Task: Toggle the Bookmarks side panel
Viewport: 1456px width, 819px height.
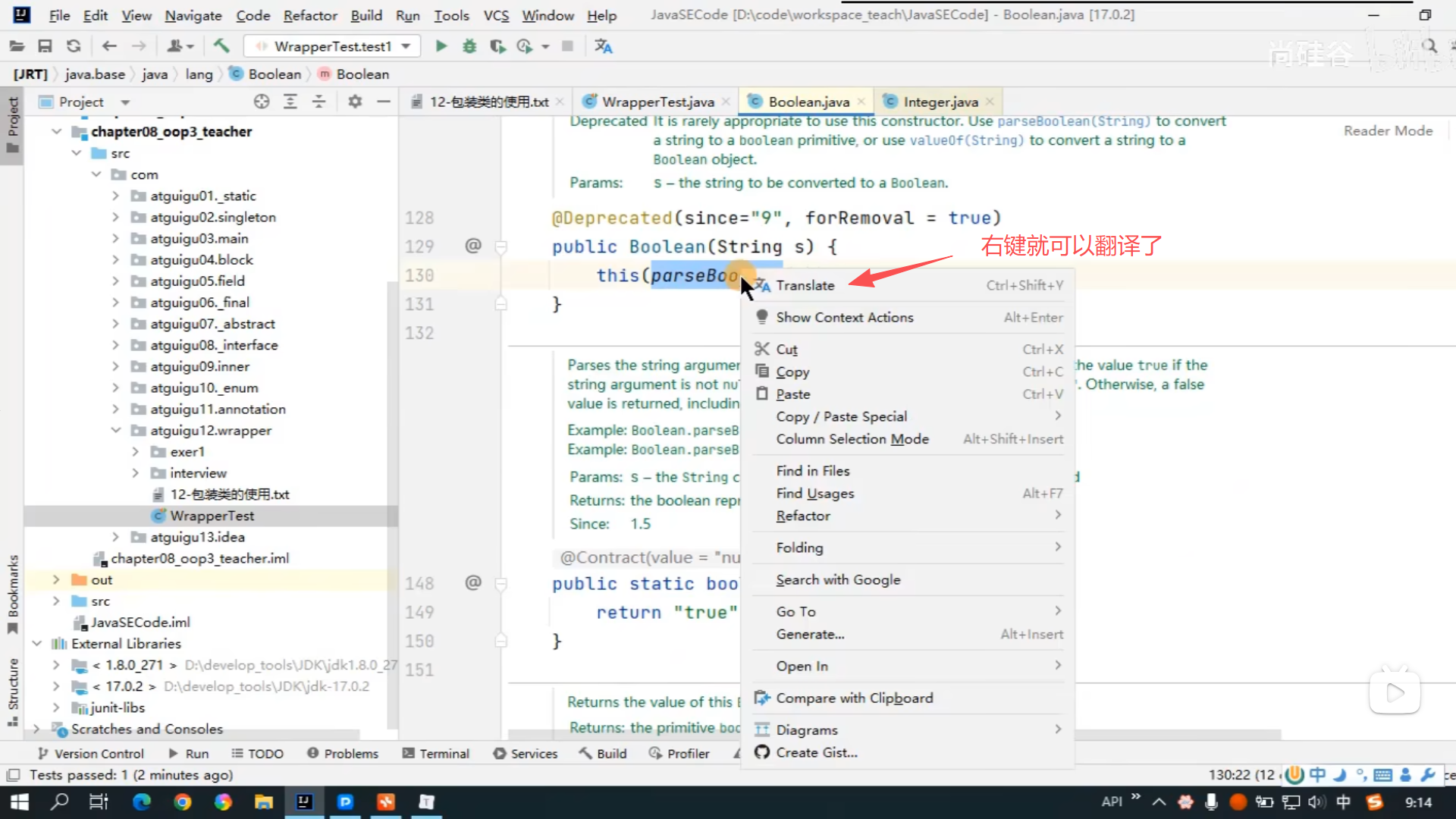Action: [x=13, y=594]
